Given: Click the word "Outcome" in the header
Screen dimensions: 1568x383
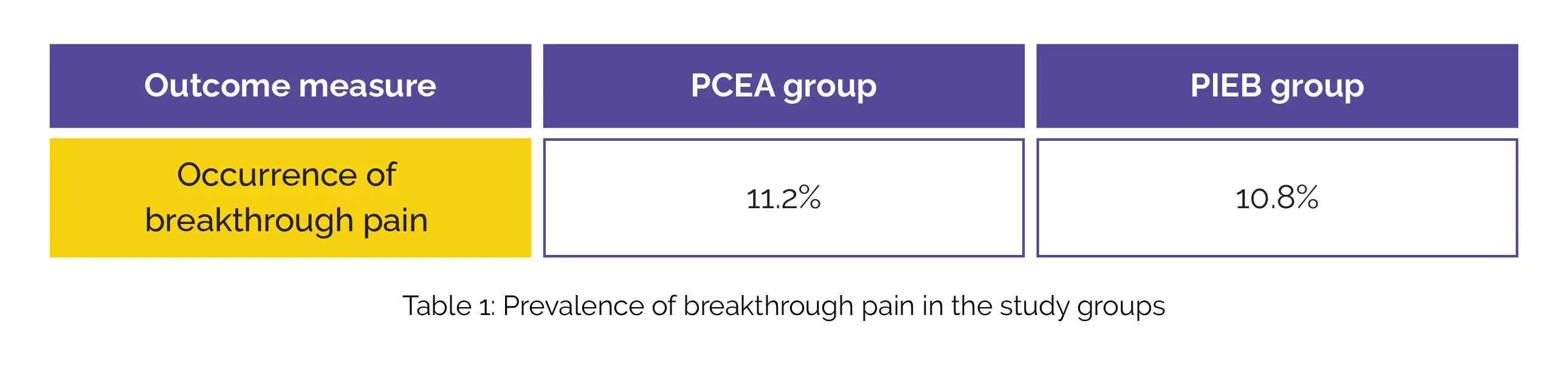Looking at the screenshot, I should pyautogui.click(x=218, y=86).
